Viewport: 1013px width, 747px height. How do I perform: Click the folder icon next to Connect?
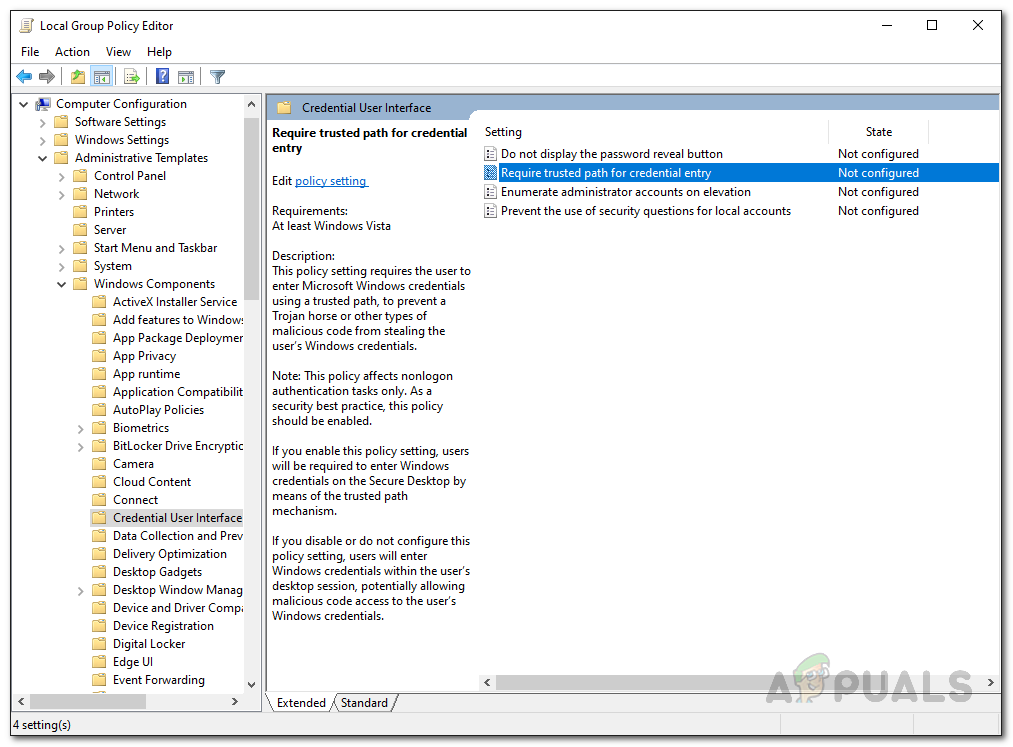click(99, 500)
